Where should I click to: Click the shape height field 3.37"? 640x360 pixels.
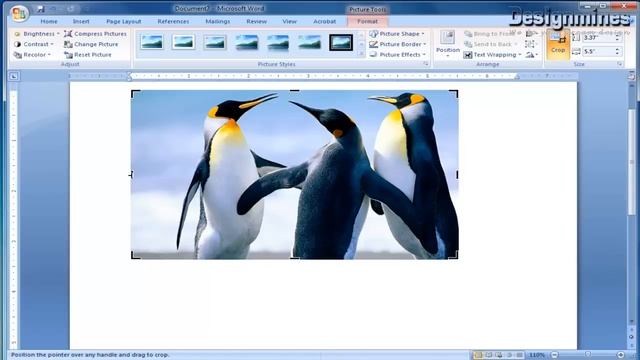(598, 38)
